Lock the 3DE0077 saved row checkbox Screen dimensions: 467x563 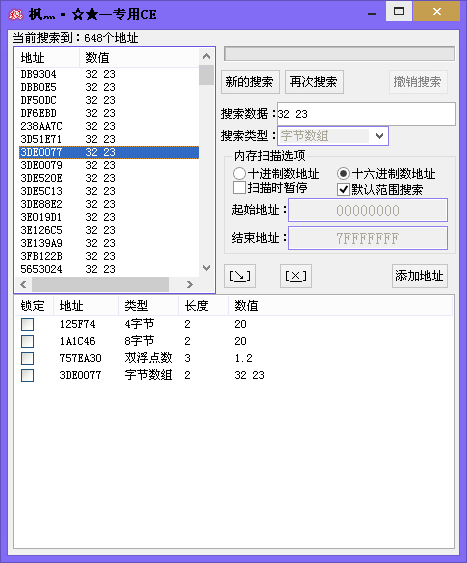(27, 376)
